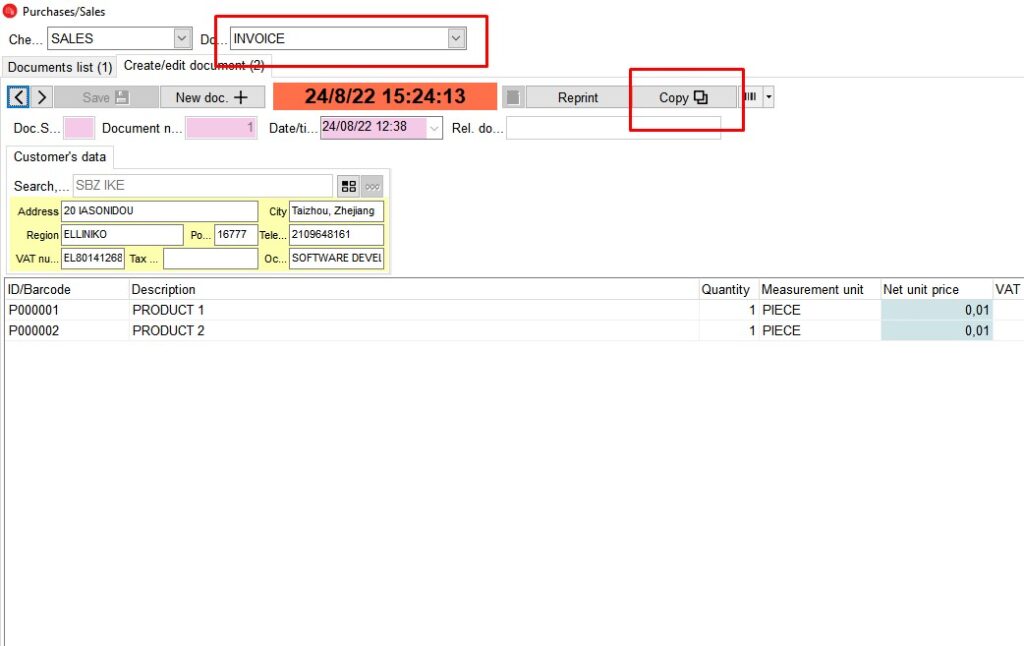Screen dimensions: 1024x646
Task: Expand the barcode button dropdown arrow
Action: [x=768, y=97]
